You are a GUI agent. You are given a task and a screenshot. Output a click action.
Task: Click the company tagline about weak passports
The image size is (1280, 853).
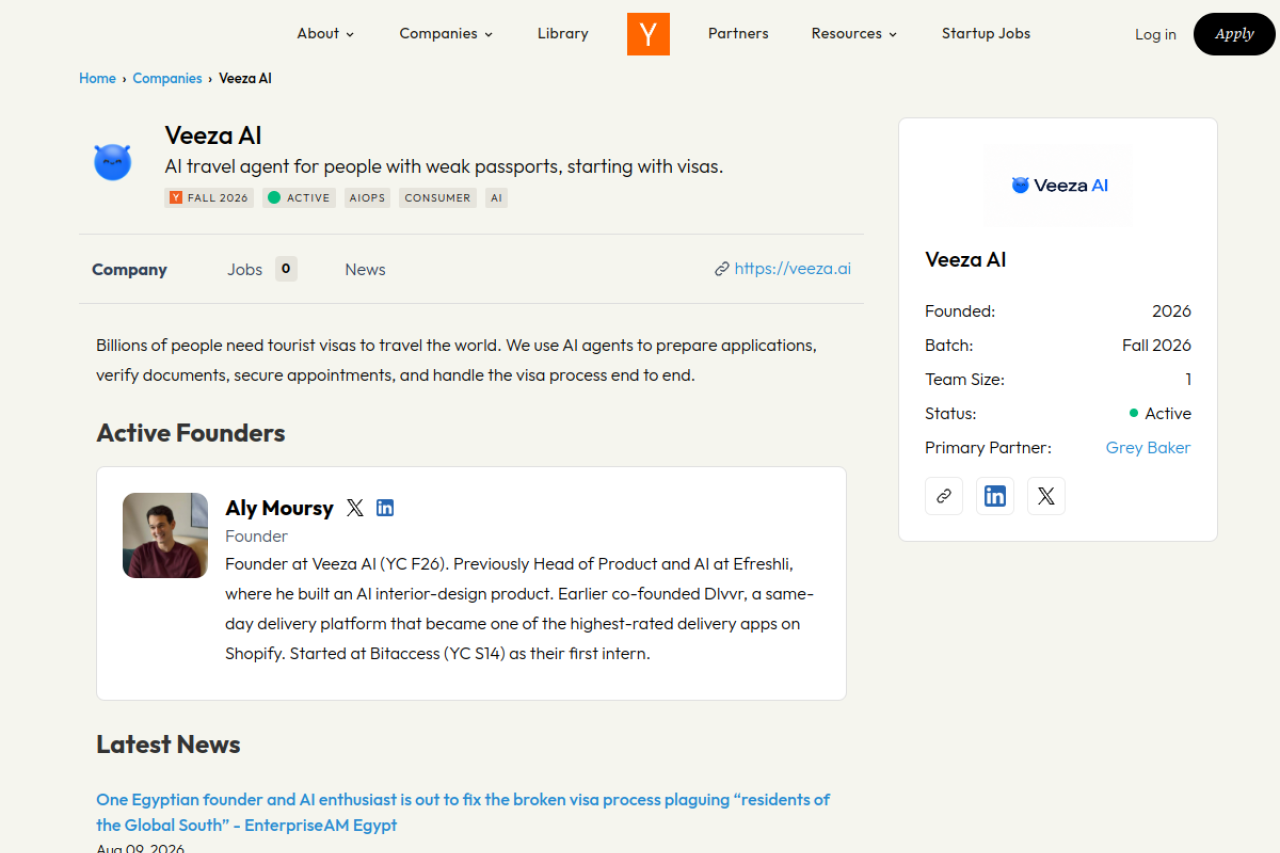[x=444, y=167]
